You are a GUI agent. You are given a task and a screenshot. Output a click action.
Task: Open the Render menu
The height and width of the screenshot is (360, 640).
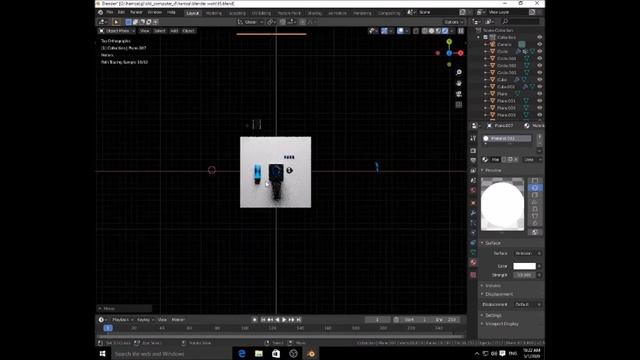[136, 12]
